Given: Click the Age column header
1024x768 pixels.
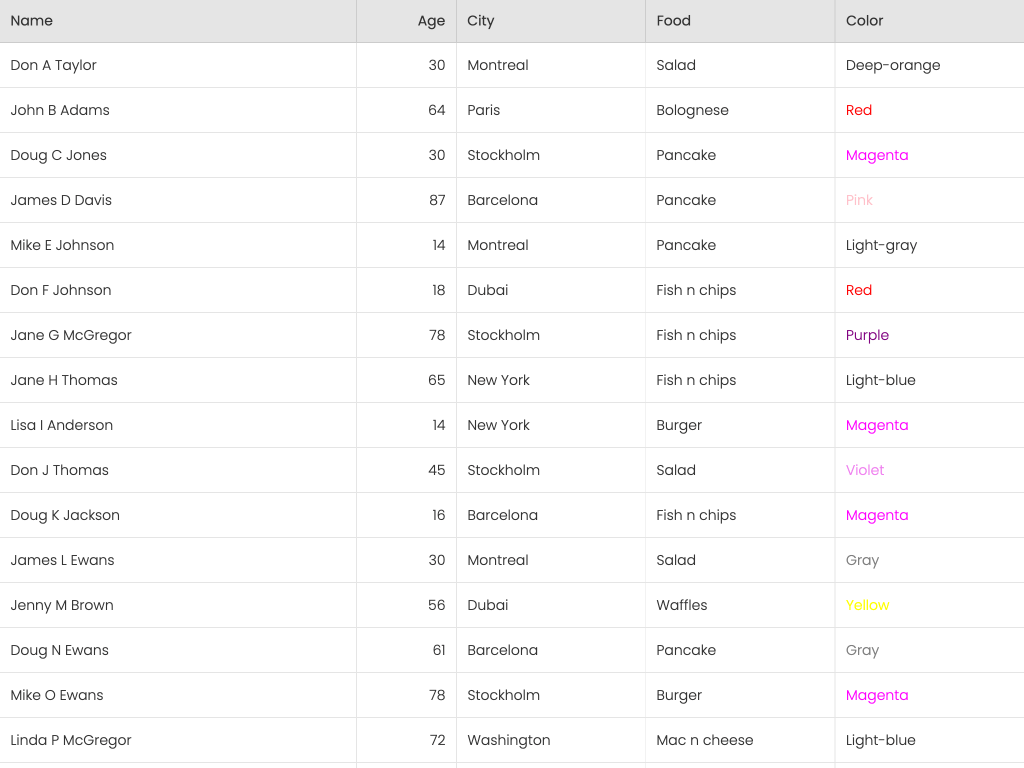Looking at the screenshot, I should pos(431,21).
